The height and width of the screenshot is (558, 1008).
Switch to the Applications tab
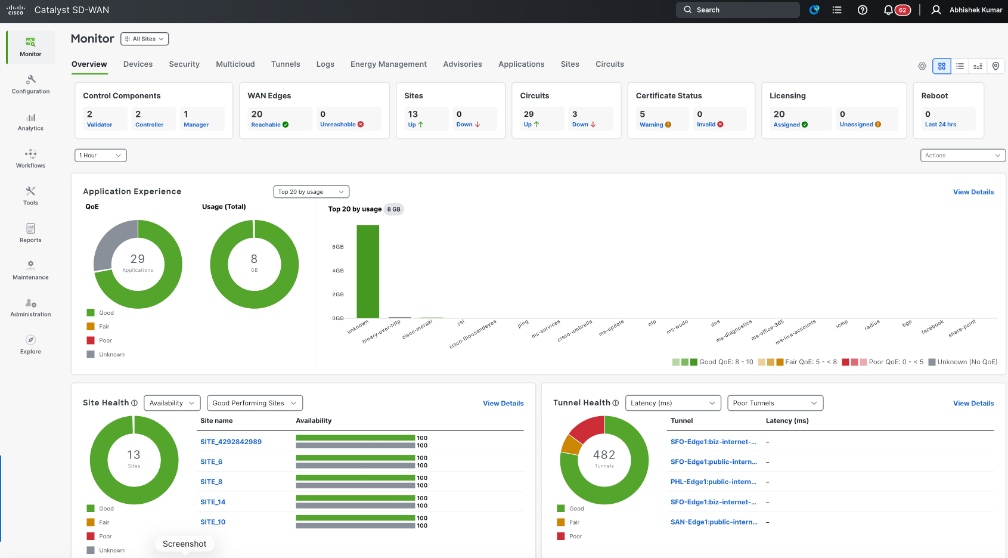[521, 64]
